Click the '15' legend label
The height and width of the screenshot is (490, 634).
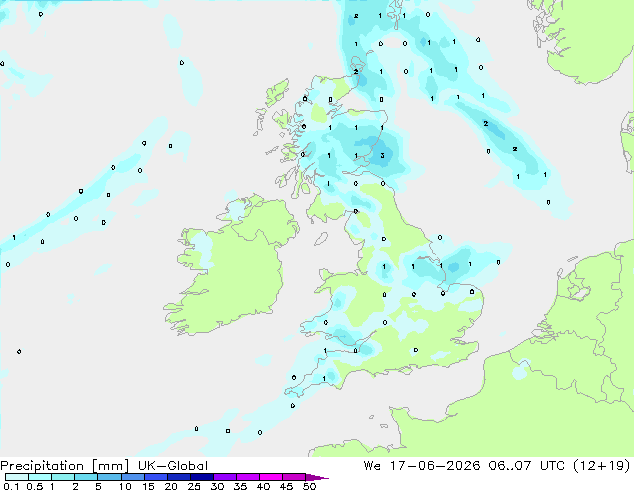(x=148, y=486)
